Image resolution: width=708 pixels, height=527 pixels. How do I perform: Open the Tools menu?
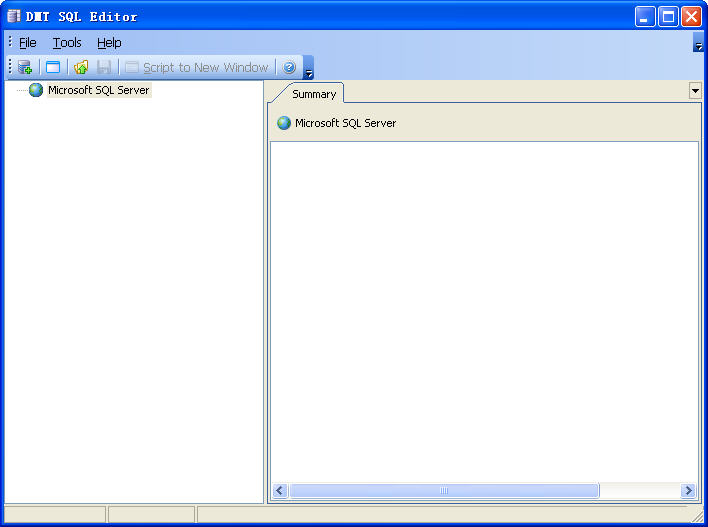[67, 43]
